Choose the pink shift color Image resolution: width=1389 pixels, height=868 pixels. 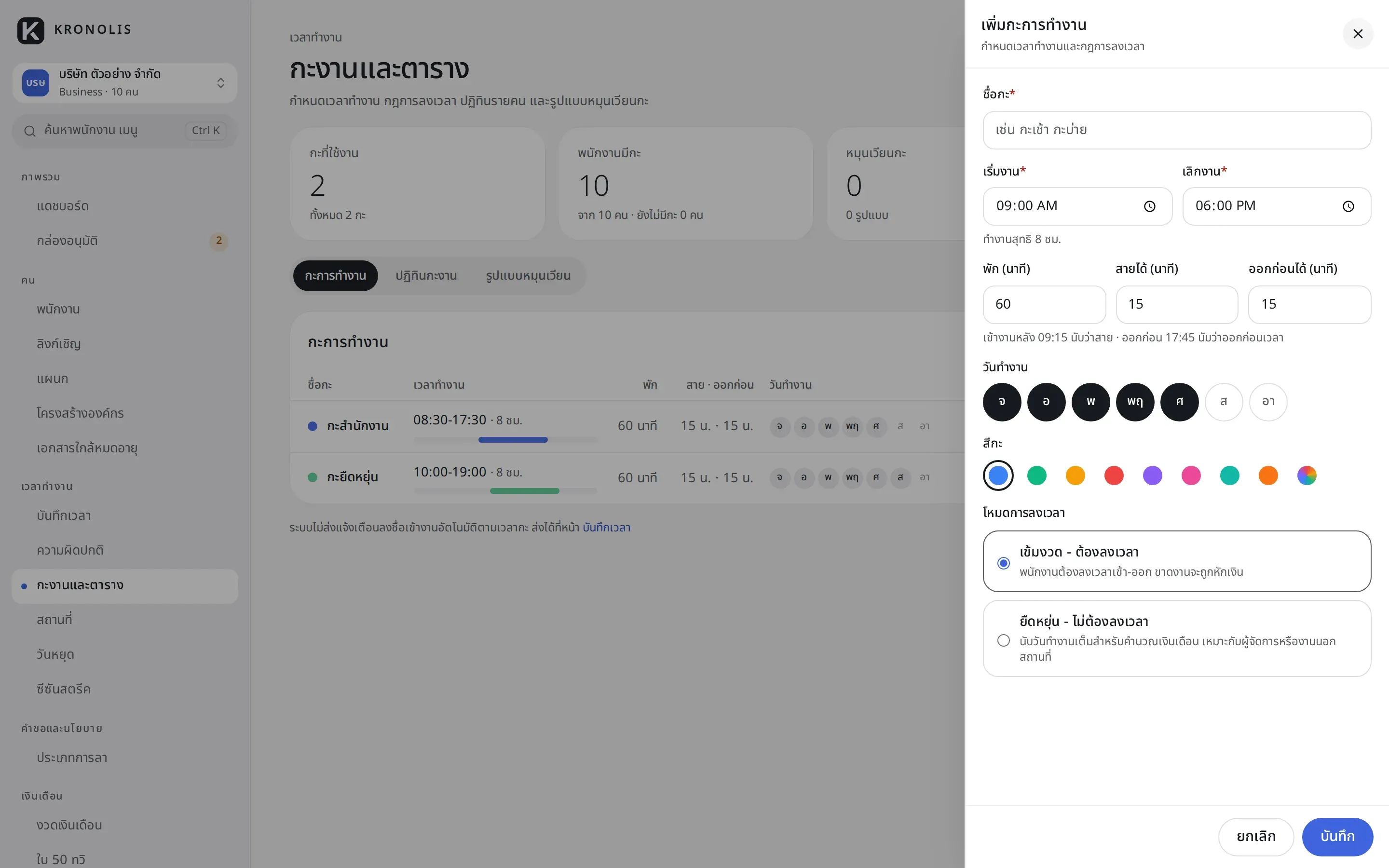click(x=1191, y=476)
